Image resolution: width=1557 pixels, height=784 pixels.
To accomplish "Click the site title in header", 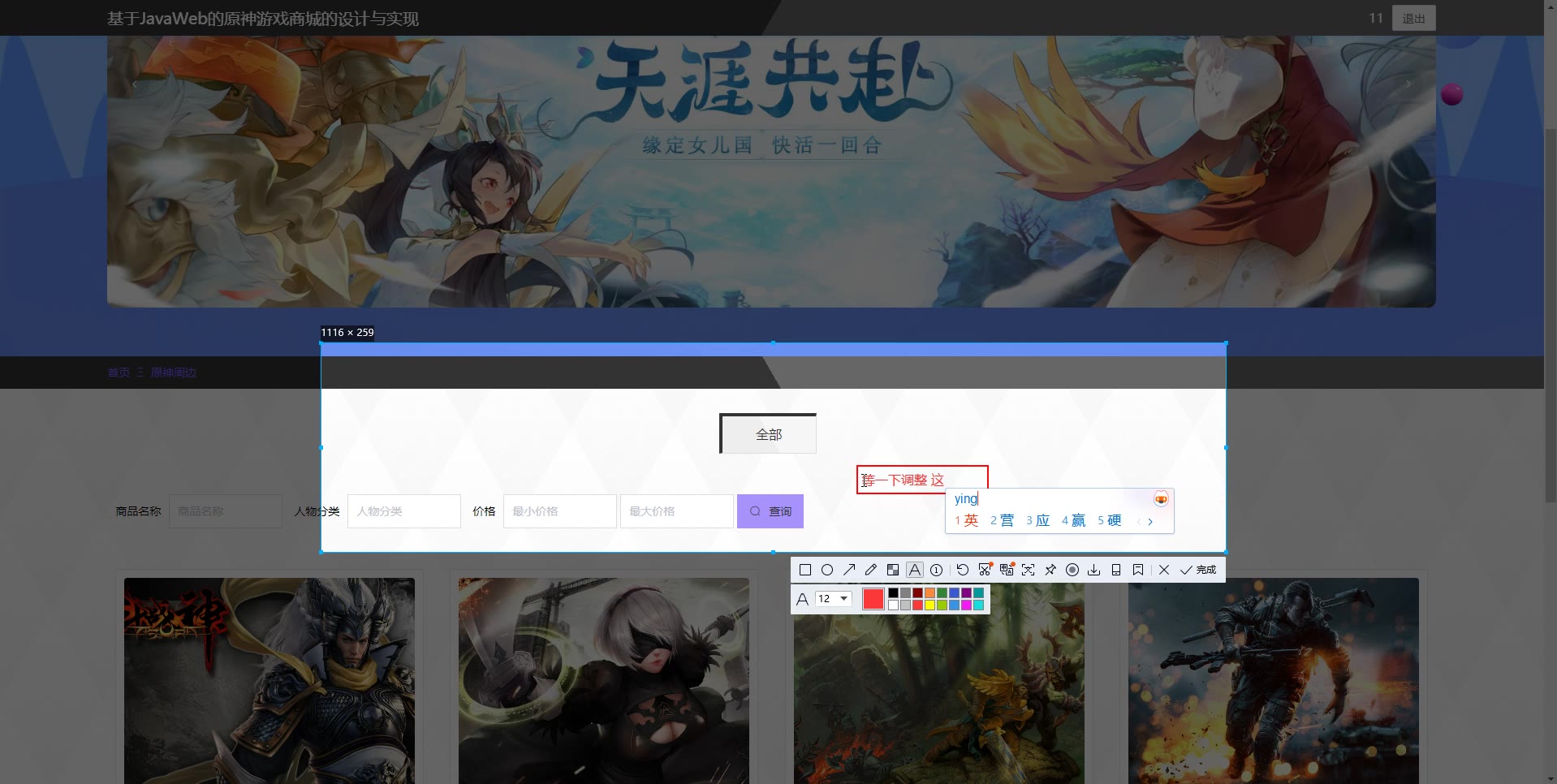I will pyautogui.click(x=263, y=19).
